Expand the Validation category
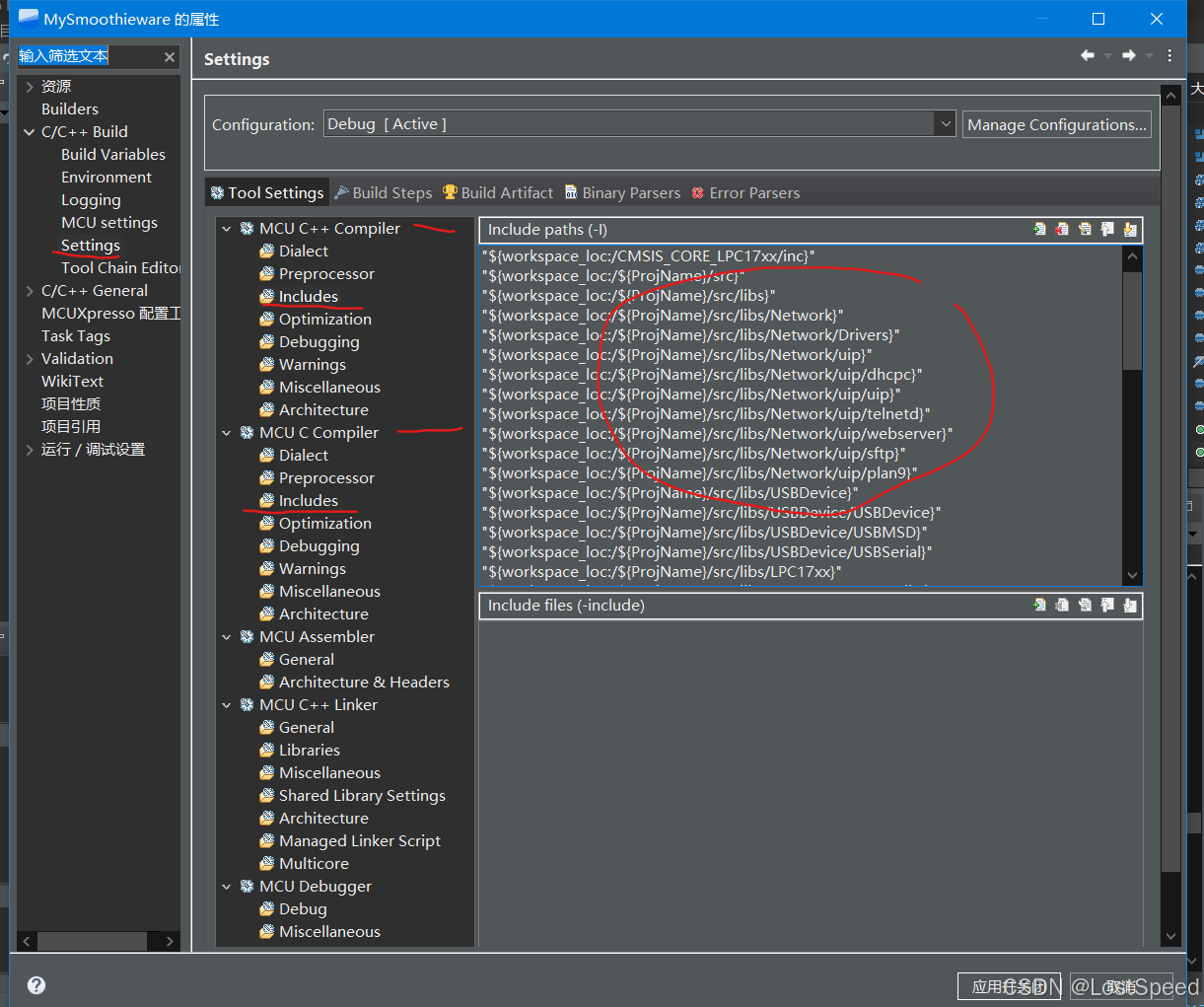Screen dimensions: 1204x1007 tap(30, 359)
